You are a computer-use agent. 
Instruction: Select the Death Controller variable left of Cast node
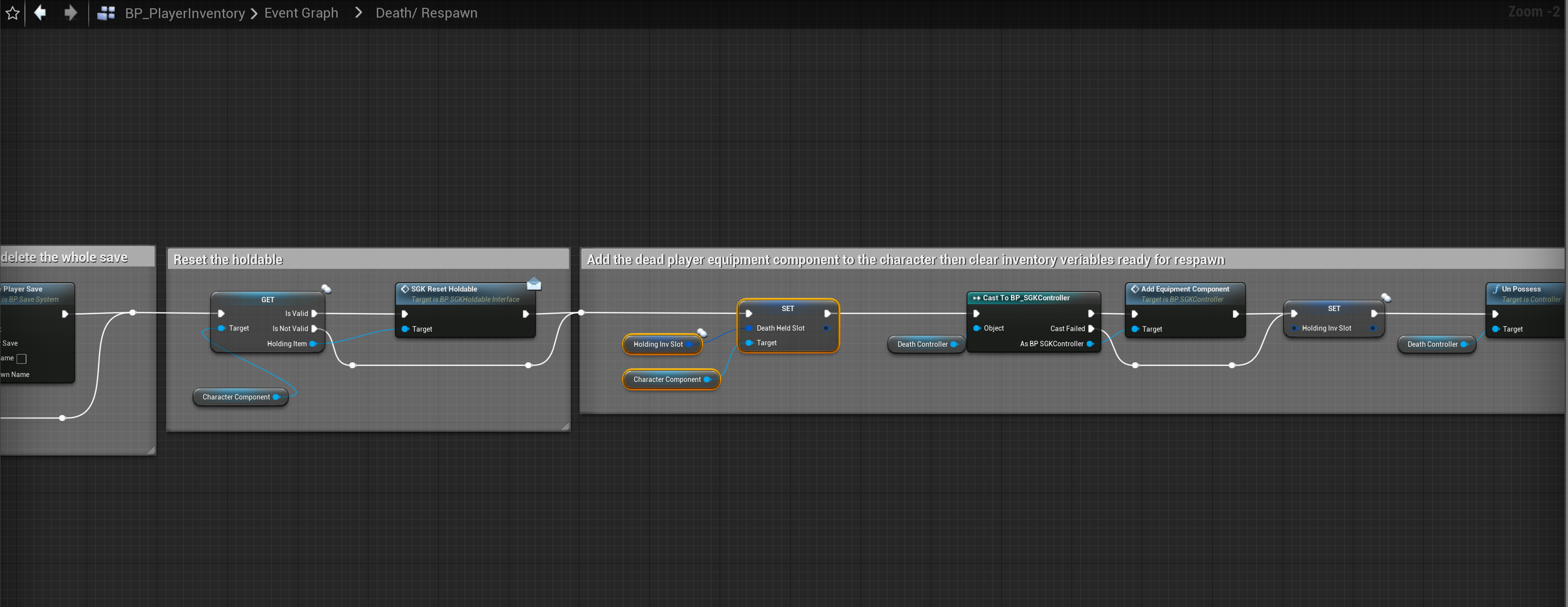coord(922,344)
